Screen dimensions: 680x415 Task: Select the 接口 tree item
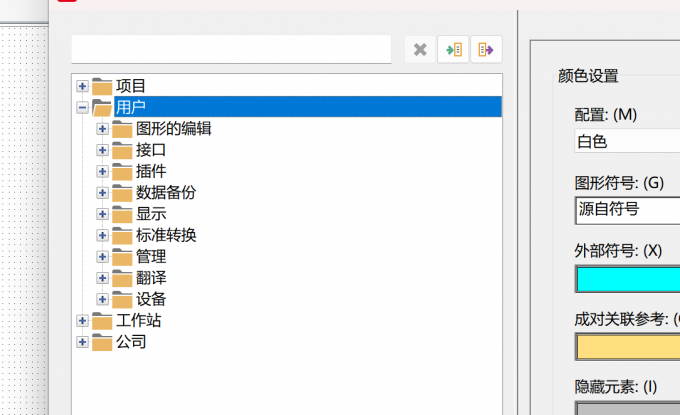tap(151, 150)
